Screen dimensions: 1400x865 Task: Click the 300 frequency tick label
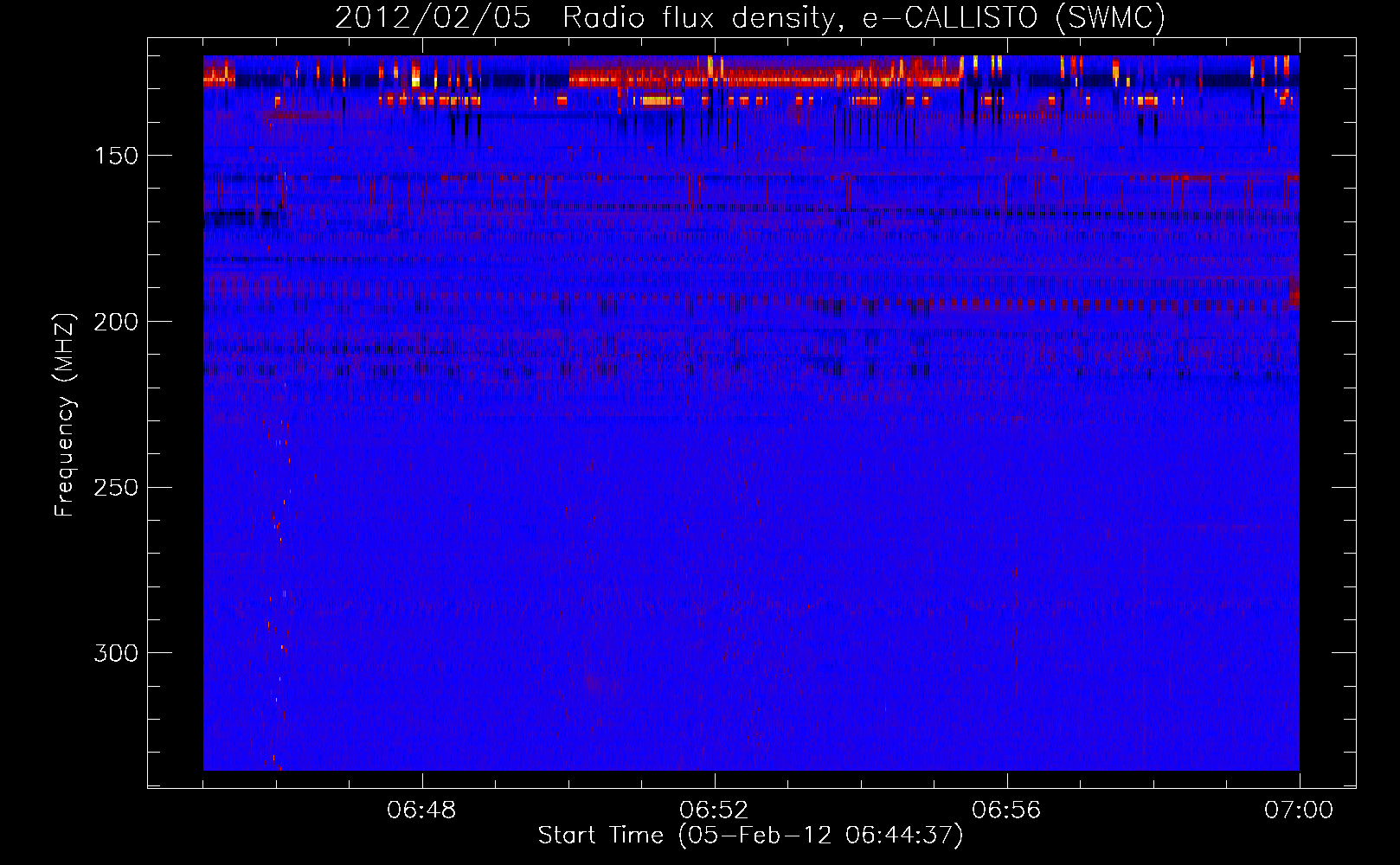(x=116, y=653)
